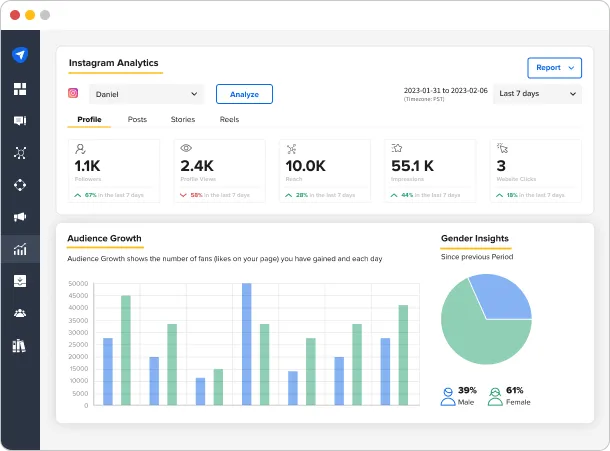Viewport: 610px width, 451px height.
Task: Open the dashboard grid icon in sidebar
Action: [x=20, y=89]
